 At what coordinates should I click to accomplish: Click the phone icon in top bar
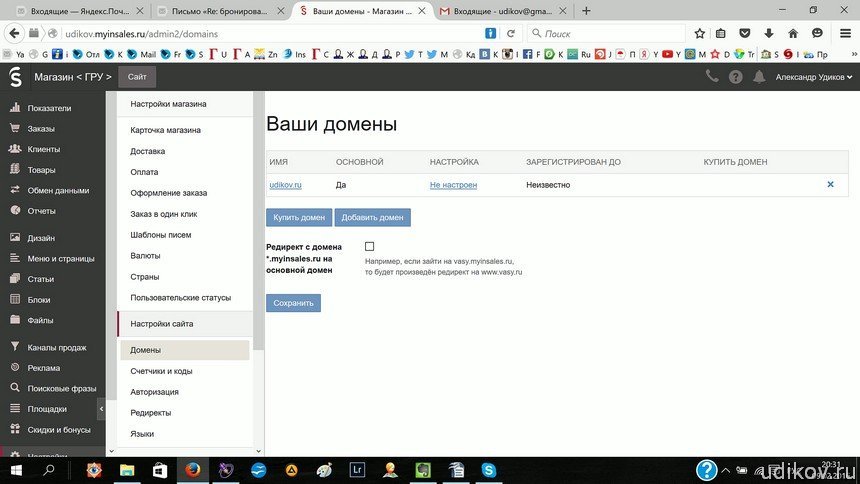(x=712, y=76)
